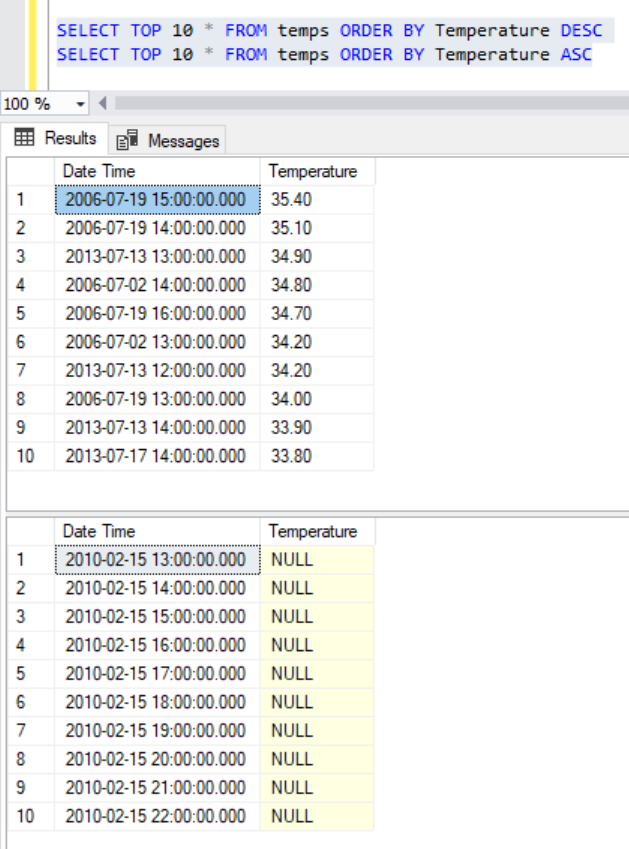Select cell 2013-07-13 14:00:00.000
The height and width of the screenshot is (849, 629).
[157, 428]
